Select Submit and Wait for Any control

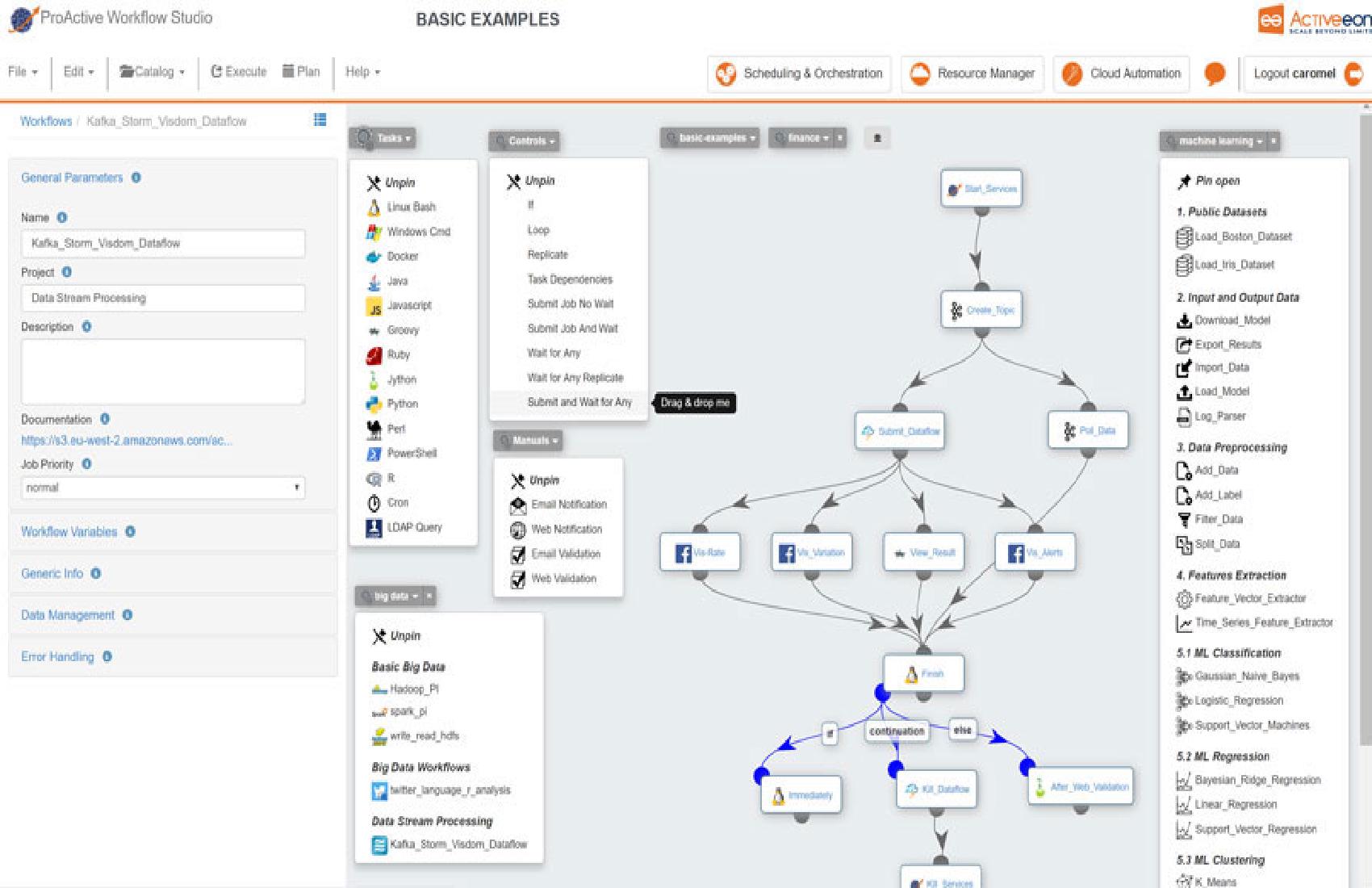pos(579,402)
